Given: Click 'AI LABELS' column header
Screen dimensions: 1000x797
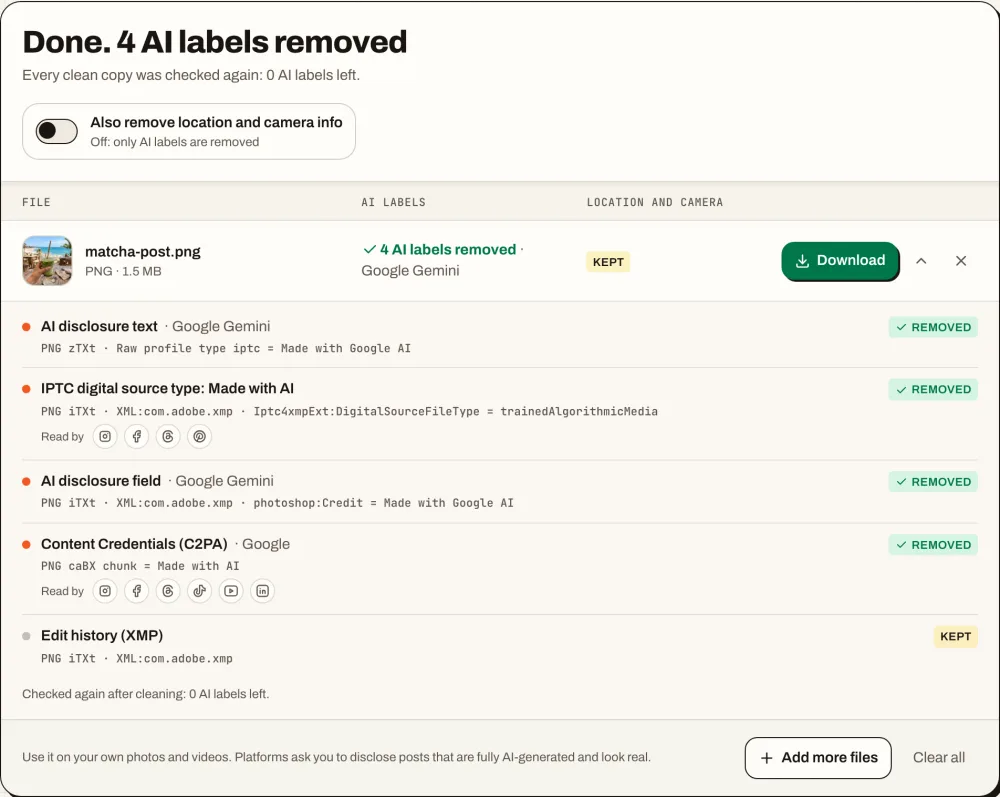Looking at the screenshot, I should 393,202.
